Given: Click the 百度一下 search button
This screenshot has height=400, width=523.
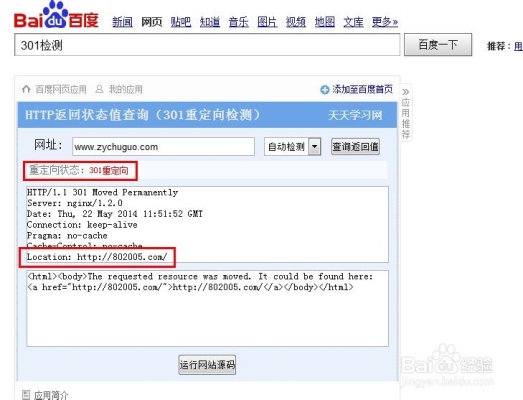Looking at the screenshot, I should tap(438, 45).
